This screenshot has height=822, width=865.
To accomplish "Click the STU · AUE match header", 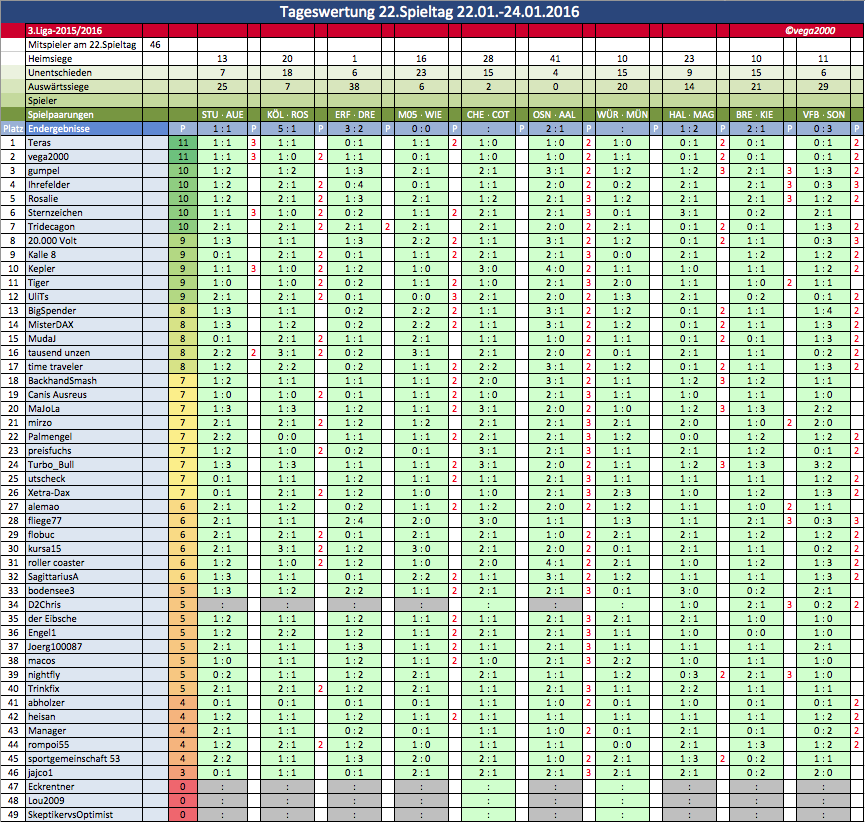I will (x=222, y=115).
